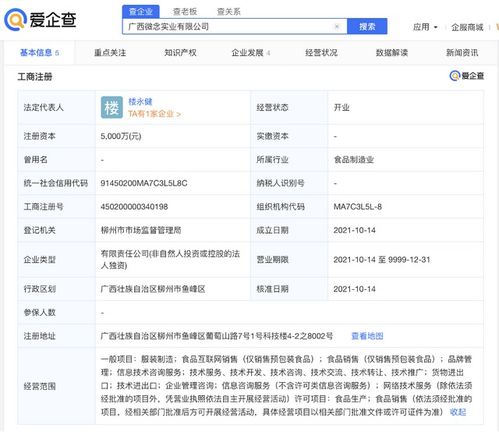Click administrative division 广西壮族自治区柳州市鱼峰区
499x432 pixels.
[153, 289]
